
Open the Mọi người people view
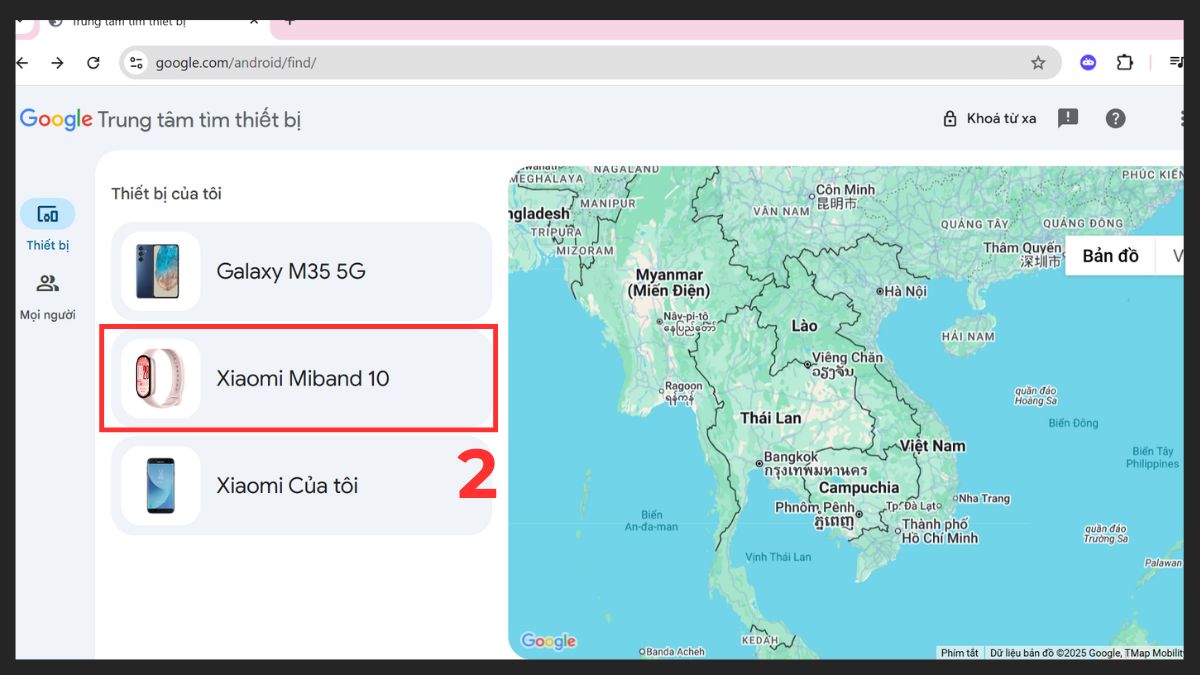[x=47, y=283]
